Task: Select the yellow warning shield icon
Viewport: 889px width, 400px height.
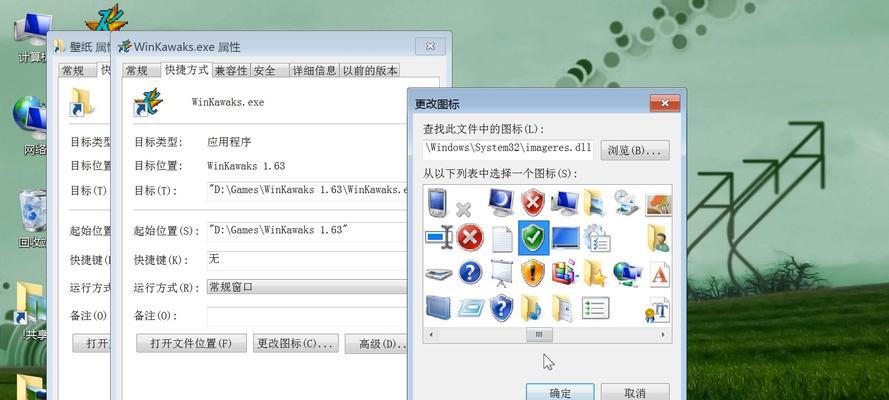Action: [533, 273]
